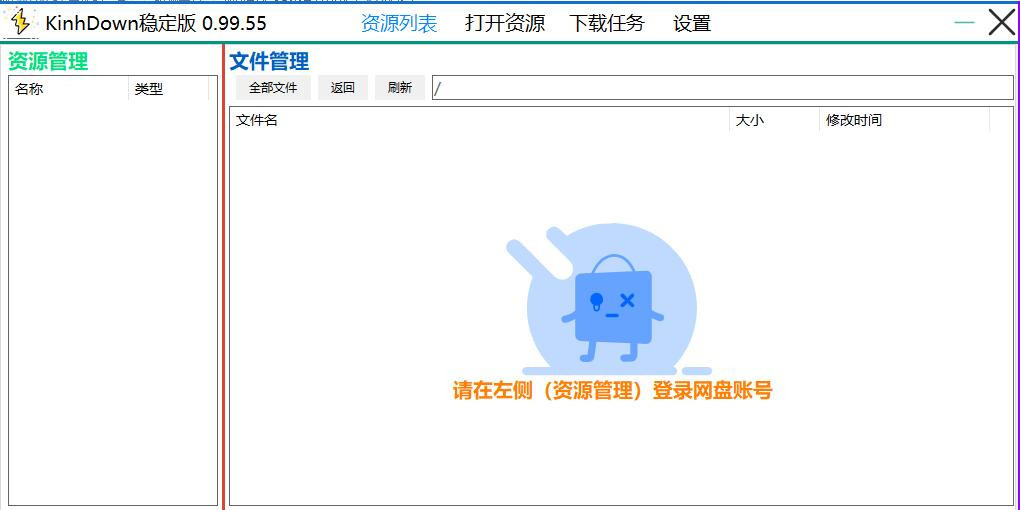Open the 打开资源 tab

(505, 23)
